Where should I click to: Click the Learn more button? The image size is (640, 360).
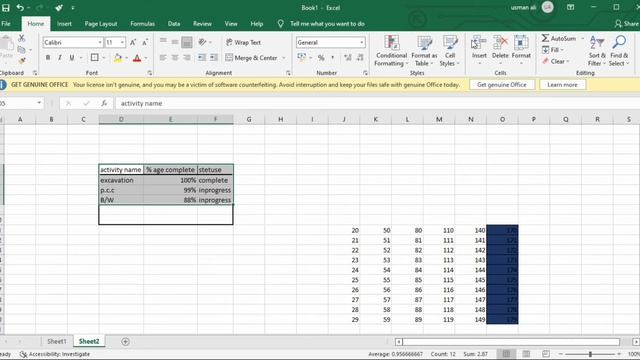tap(562, 85)
